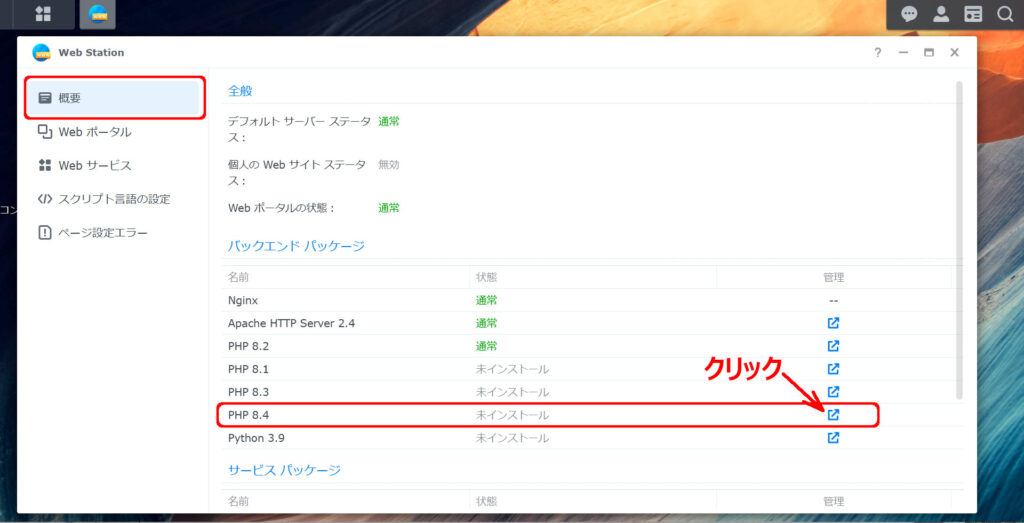
Task: Open the notifications chat bubble icon
Action: [x=909, y=14]
